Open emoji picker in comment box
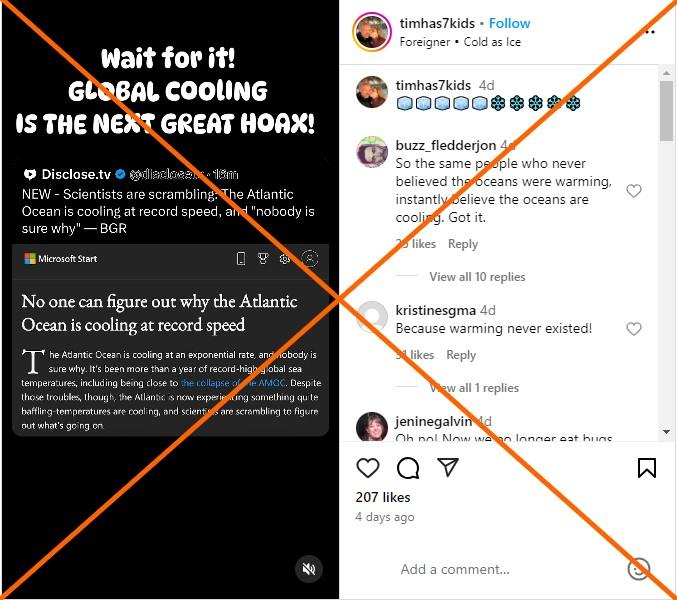Screen dimensions: 677x600 click(639, 569)
